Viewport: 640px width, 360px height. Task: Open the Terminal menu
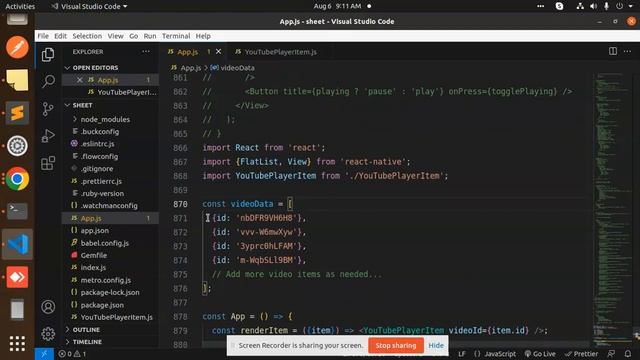(x=176, y=36)
